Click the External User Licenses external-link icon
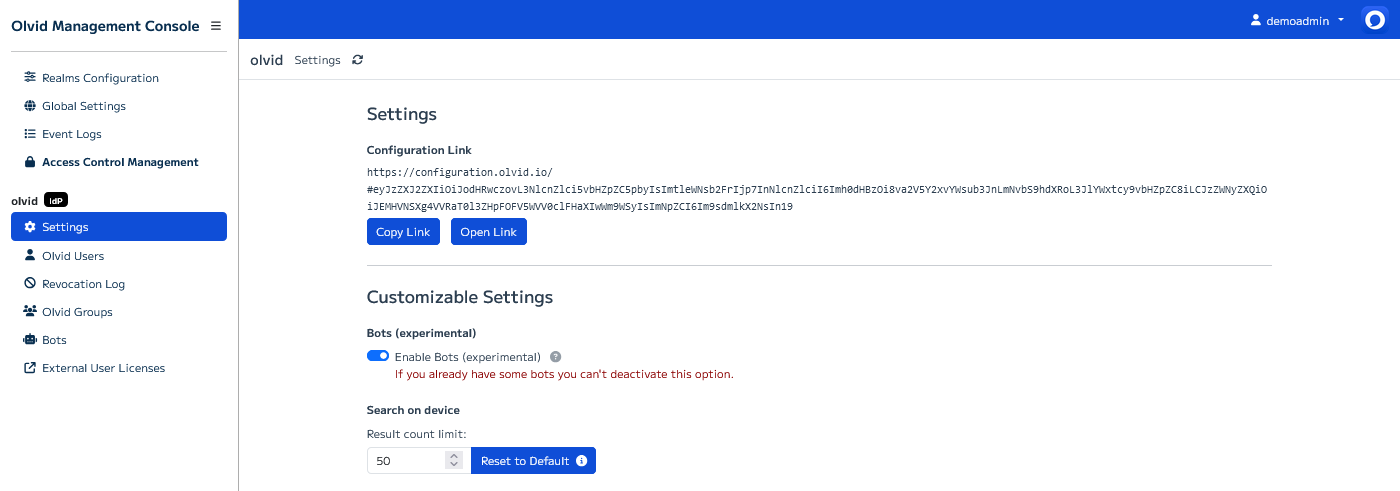Image resolution: width=1400 pixels, height=491 pixels. click(30, 368)
